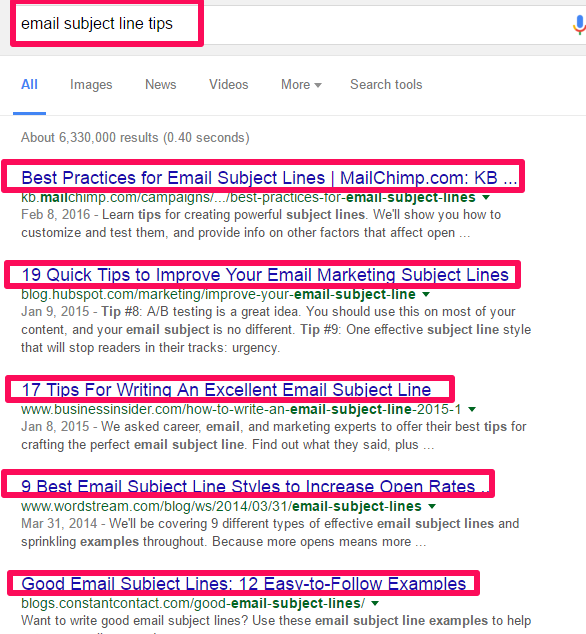The image size is (586, 634).
Task: Click the kb.mailchimp.com green URL text
Action: coord(248,197)
